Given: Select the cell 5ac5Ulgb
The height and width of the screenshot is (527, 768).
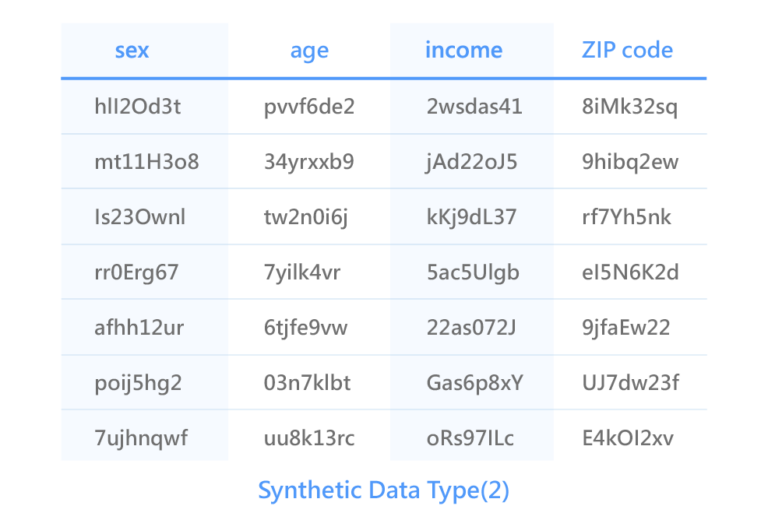Looking at the screenshot, I should coord(473,273).
